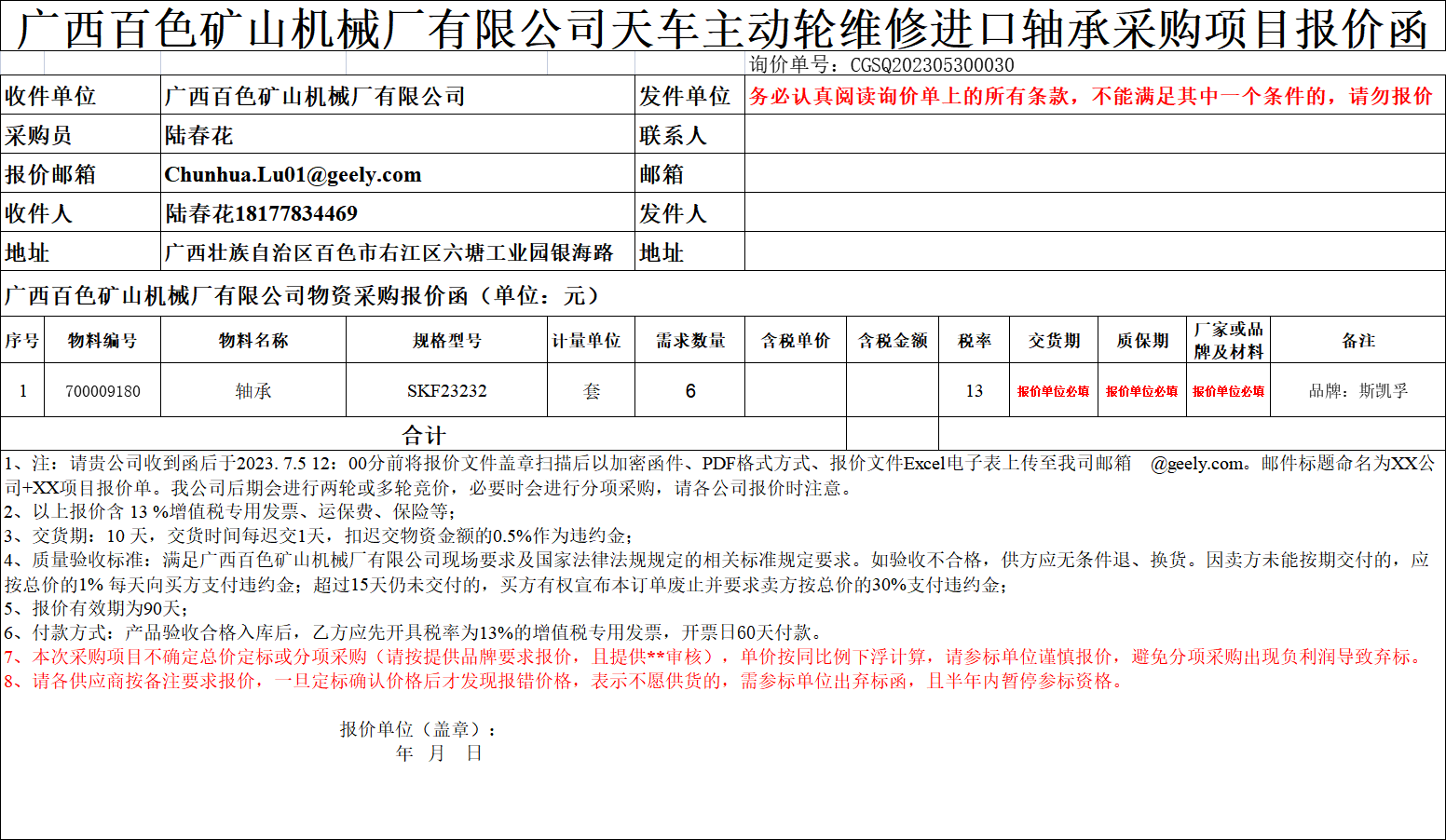The width and height of the screenshot is (1446, 840).
Task: Click the 物料编号 column header
Action: (x=102, y=340)
